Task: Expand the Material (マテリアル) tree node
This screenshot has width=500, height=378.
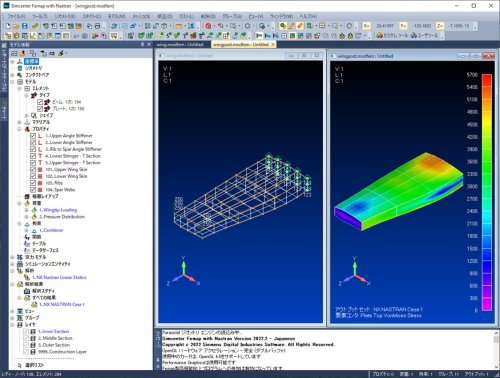Action: point(20,122)
